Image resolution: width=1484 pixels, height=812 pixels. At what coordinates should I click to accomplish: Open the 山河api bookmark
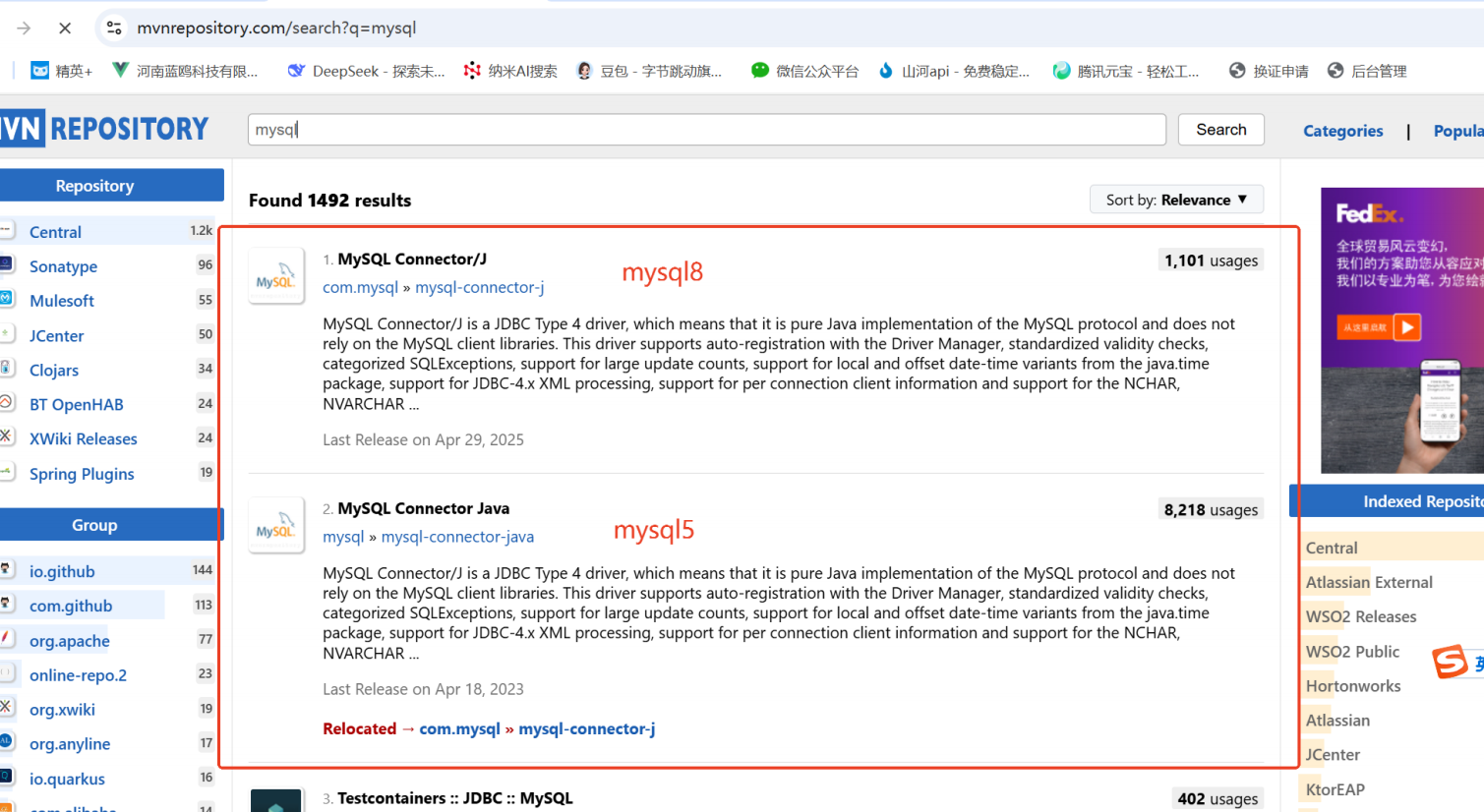[x=954, y=71]
